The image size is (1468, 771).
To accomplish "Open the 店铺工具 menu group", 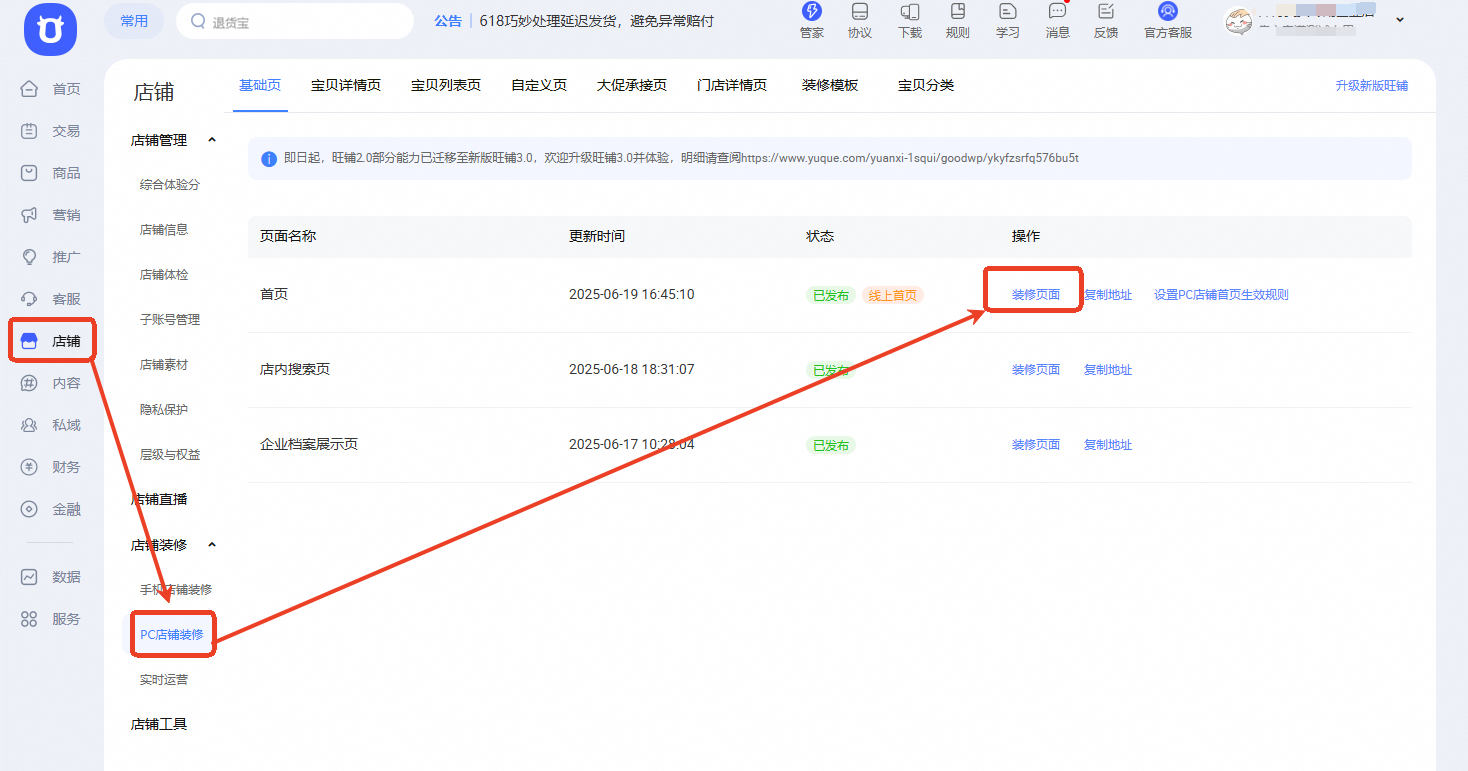I will tap(159, 724).
